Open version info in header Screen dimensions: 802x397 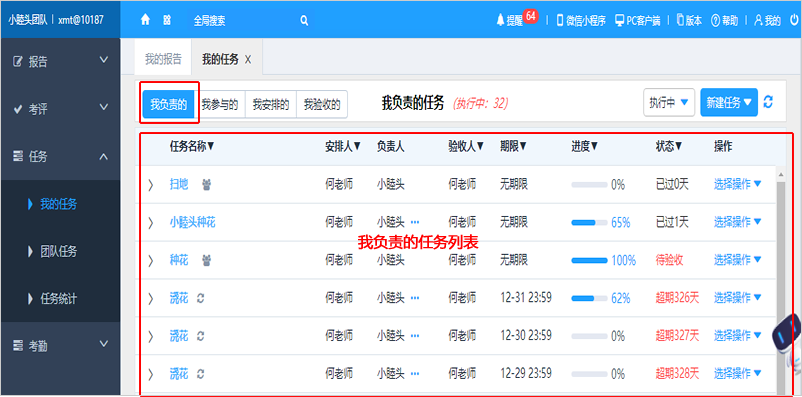[689, 20]
